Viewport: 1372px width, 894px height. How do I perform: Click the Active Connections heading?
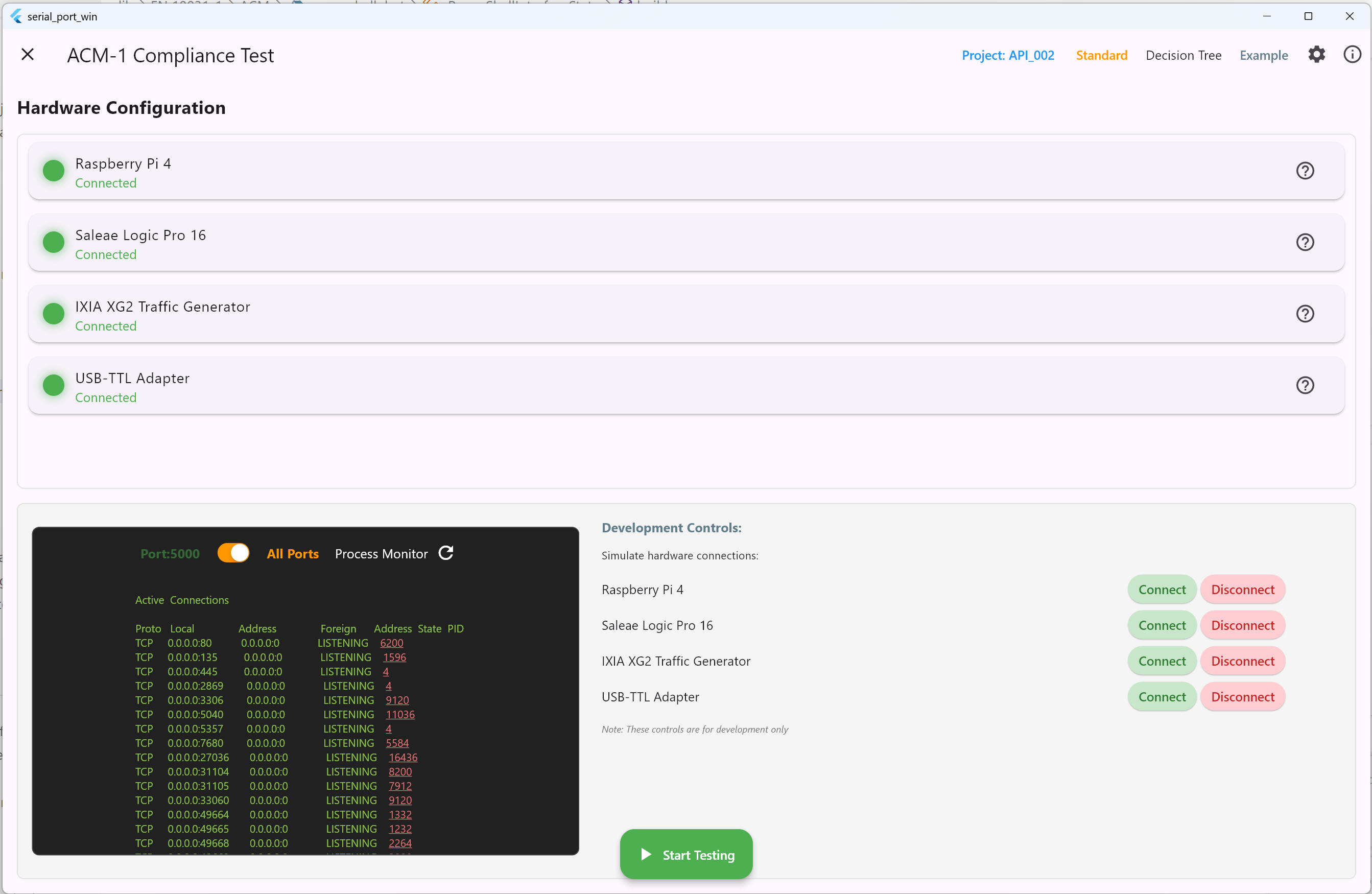[182, 600]
